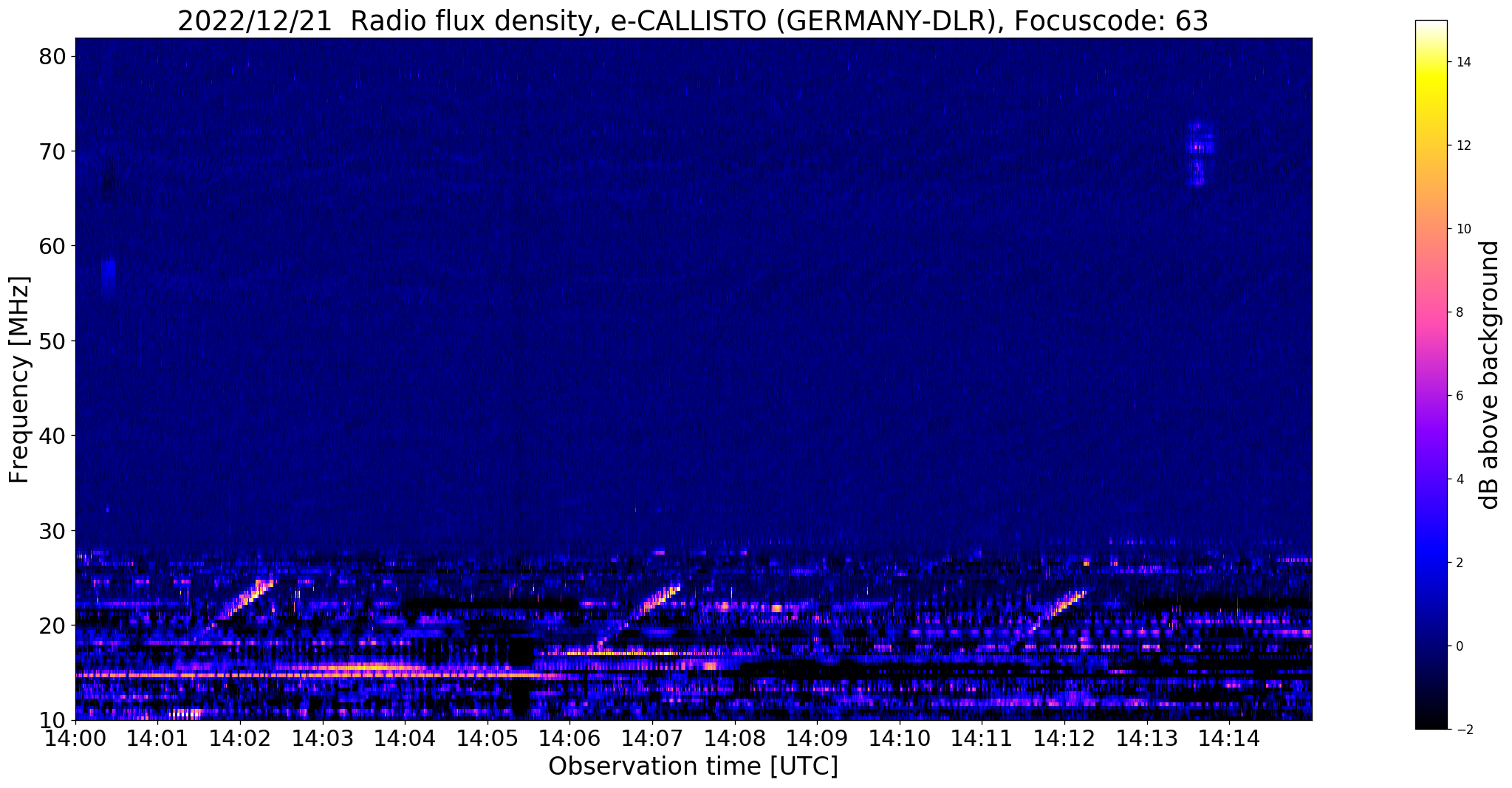Click the signal patch at 70 MHz near 14:13

click(x=1199, y=153)
